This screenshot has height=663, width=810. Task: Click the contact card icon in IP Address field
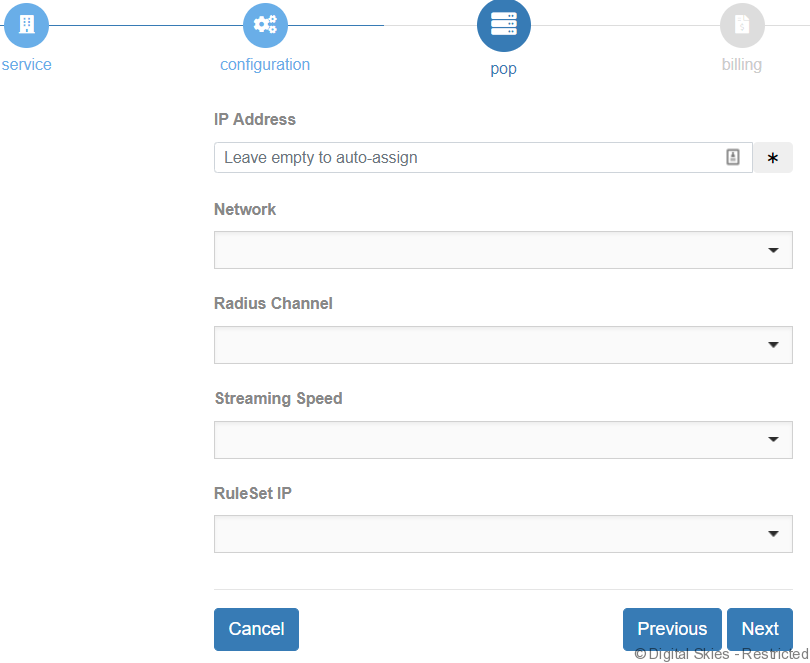point(733,157)
